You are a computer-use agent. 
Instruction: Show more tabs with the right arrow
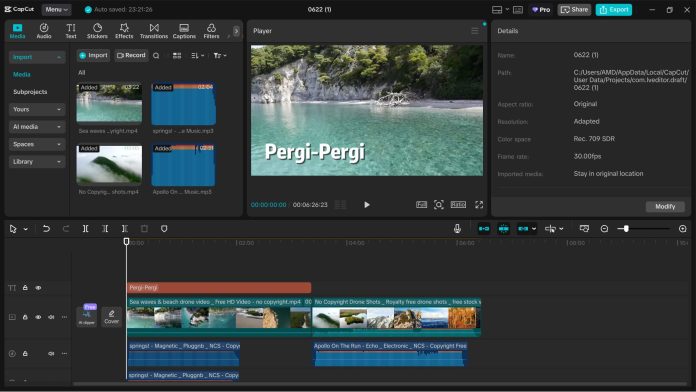pyautogui.click(x=236, y=31)
